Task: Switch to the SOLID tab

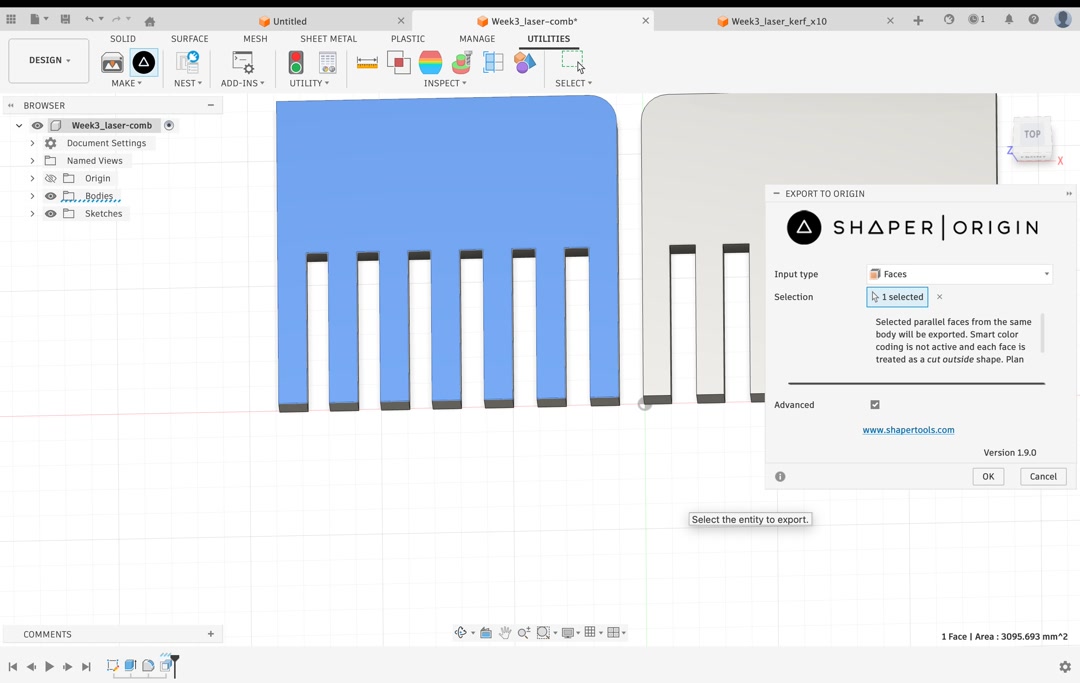Action: 123,39
